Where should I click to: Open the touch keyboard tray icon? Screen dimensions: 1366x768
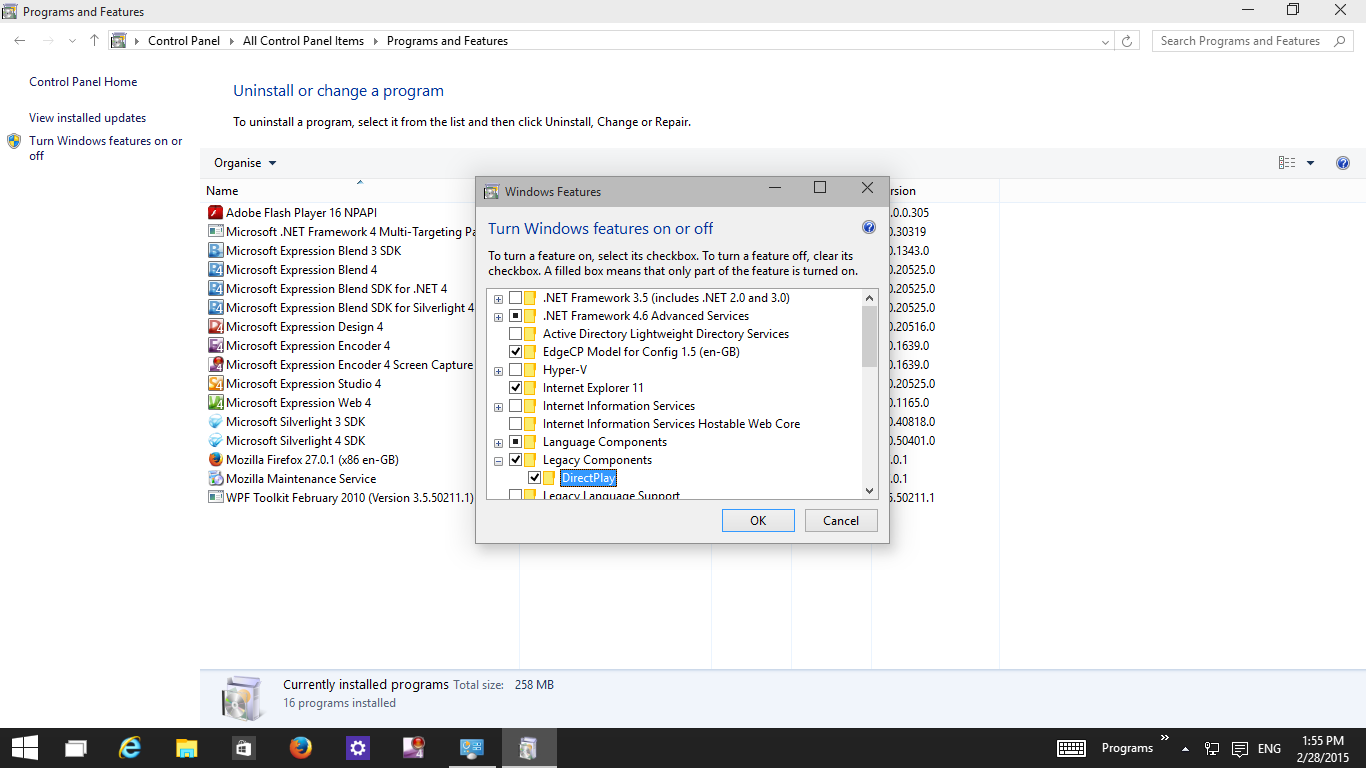click(1071, 748)
